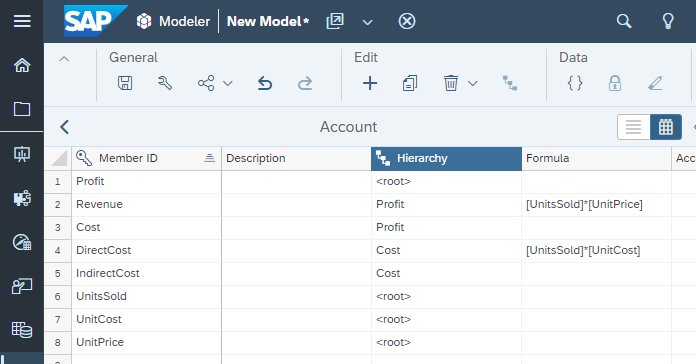The image size is (696, 364).
Task: Go back using the Account back arrow
Action: (64, 127)
